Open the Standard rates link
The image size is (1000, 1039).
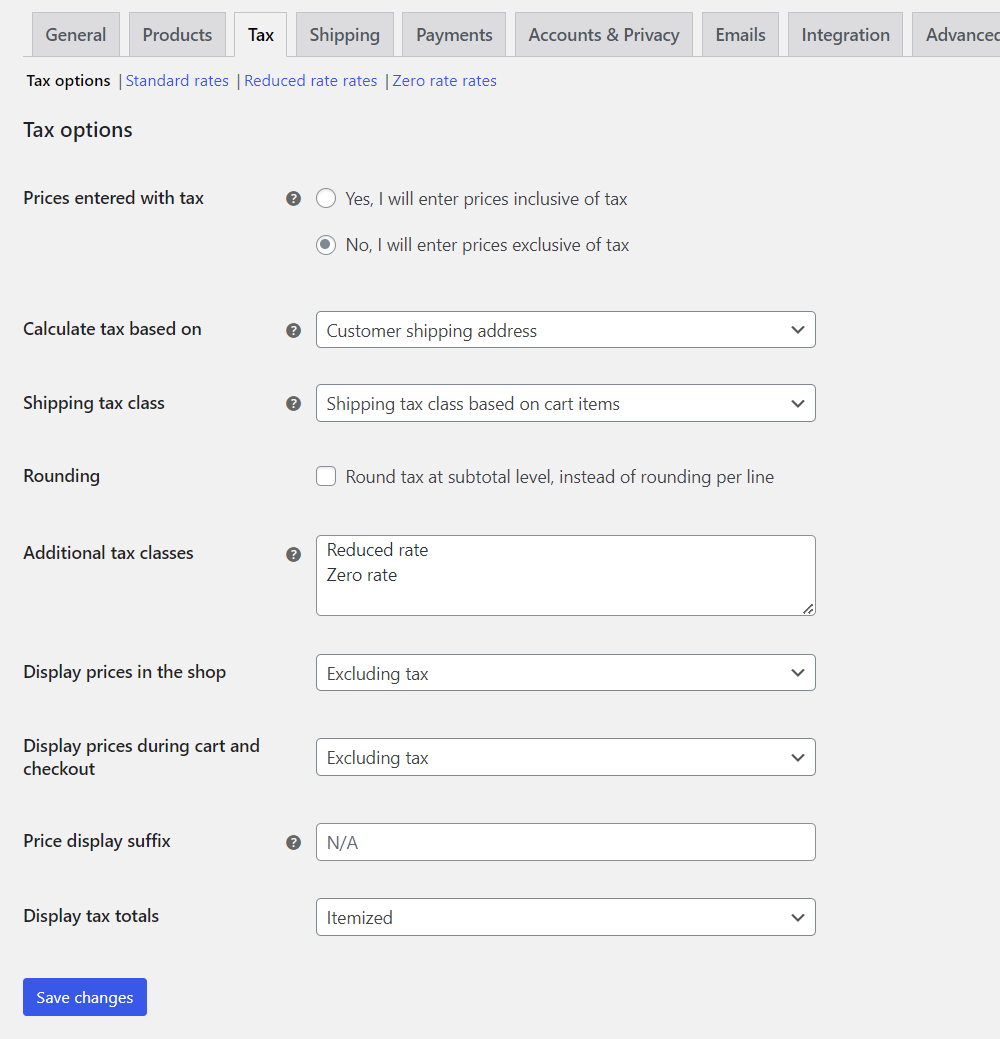point(177,81)
